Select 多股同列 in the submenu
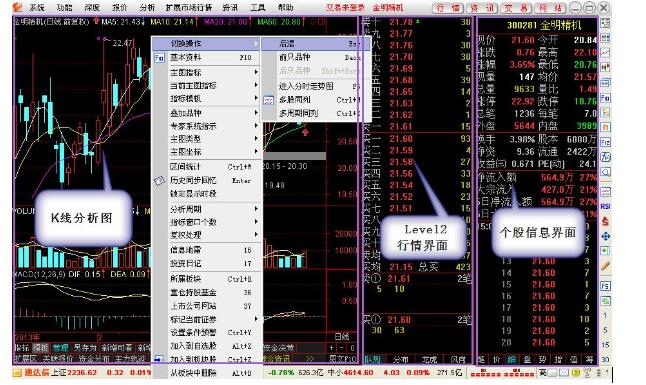This screenshot has width=646, height=385. pyautogui.click(x=316, y=100)
